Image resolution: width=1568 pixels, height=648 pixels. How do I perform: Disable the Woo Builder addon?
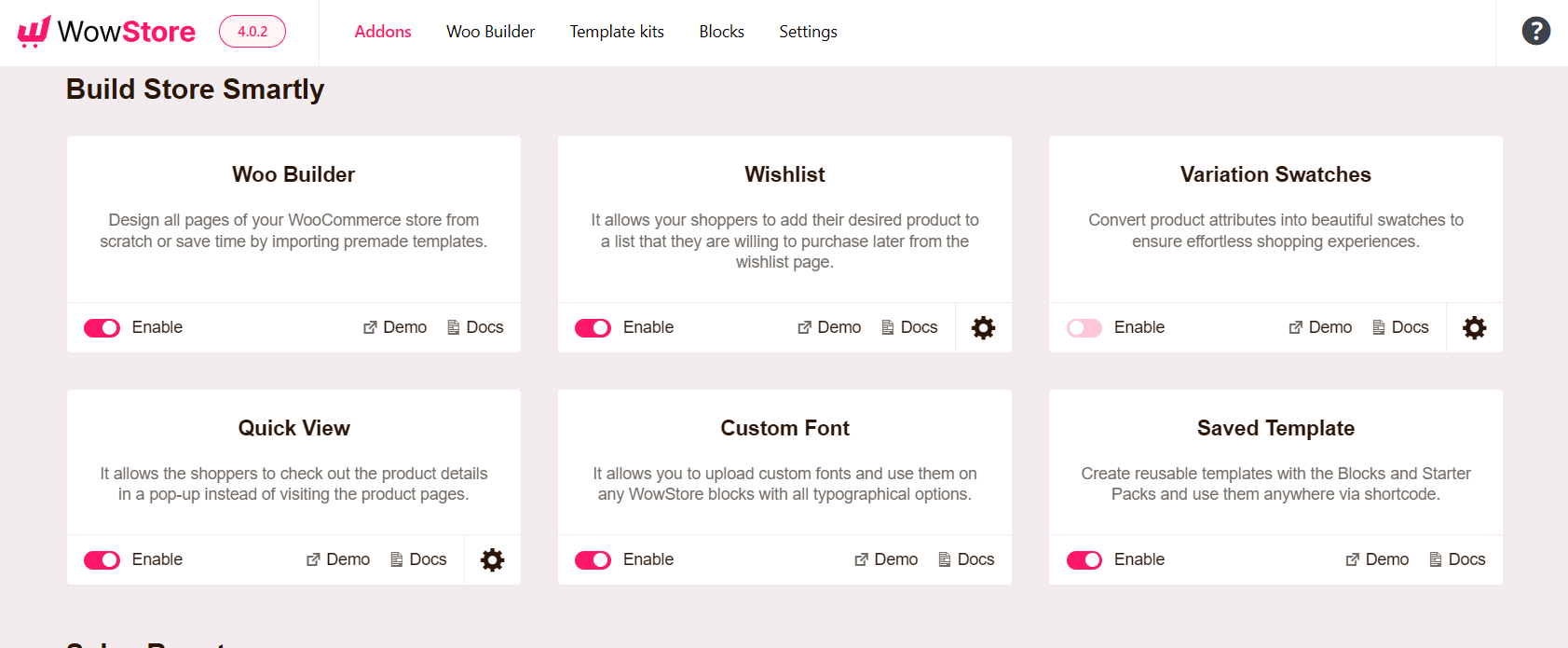(x=102, y=327)
